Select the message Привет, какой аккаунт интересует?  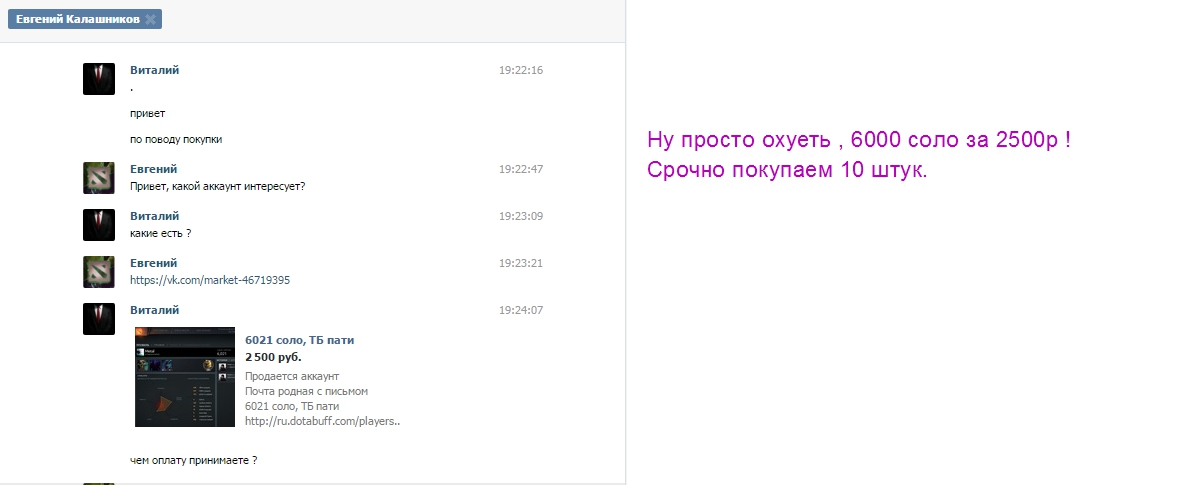[x=218, y=186]
